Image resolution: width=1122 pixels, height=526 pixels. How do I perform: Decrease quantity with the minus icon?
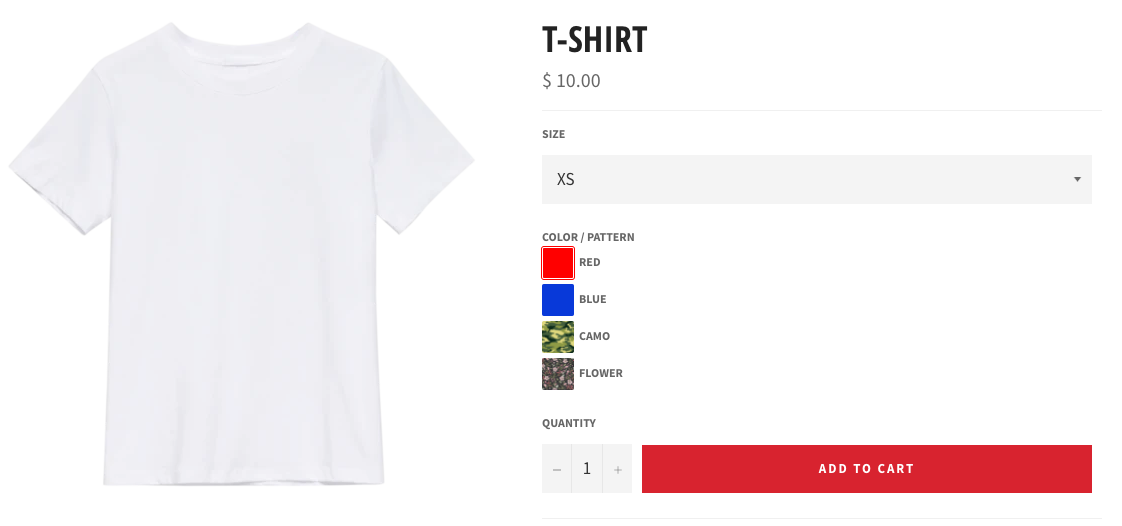pos(557,469)
